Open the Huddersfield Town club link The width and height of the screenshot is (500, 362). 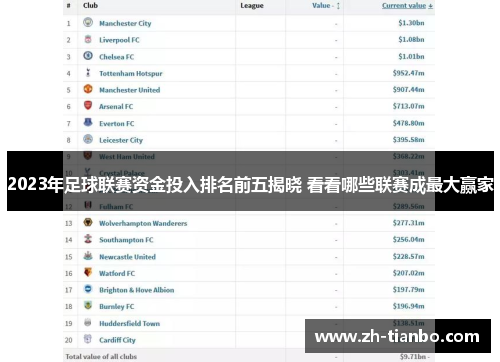pos(129,324)
